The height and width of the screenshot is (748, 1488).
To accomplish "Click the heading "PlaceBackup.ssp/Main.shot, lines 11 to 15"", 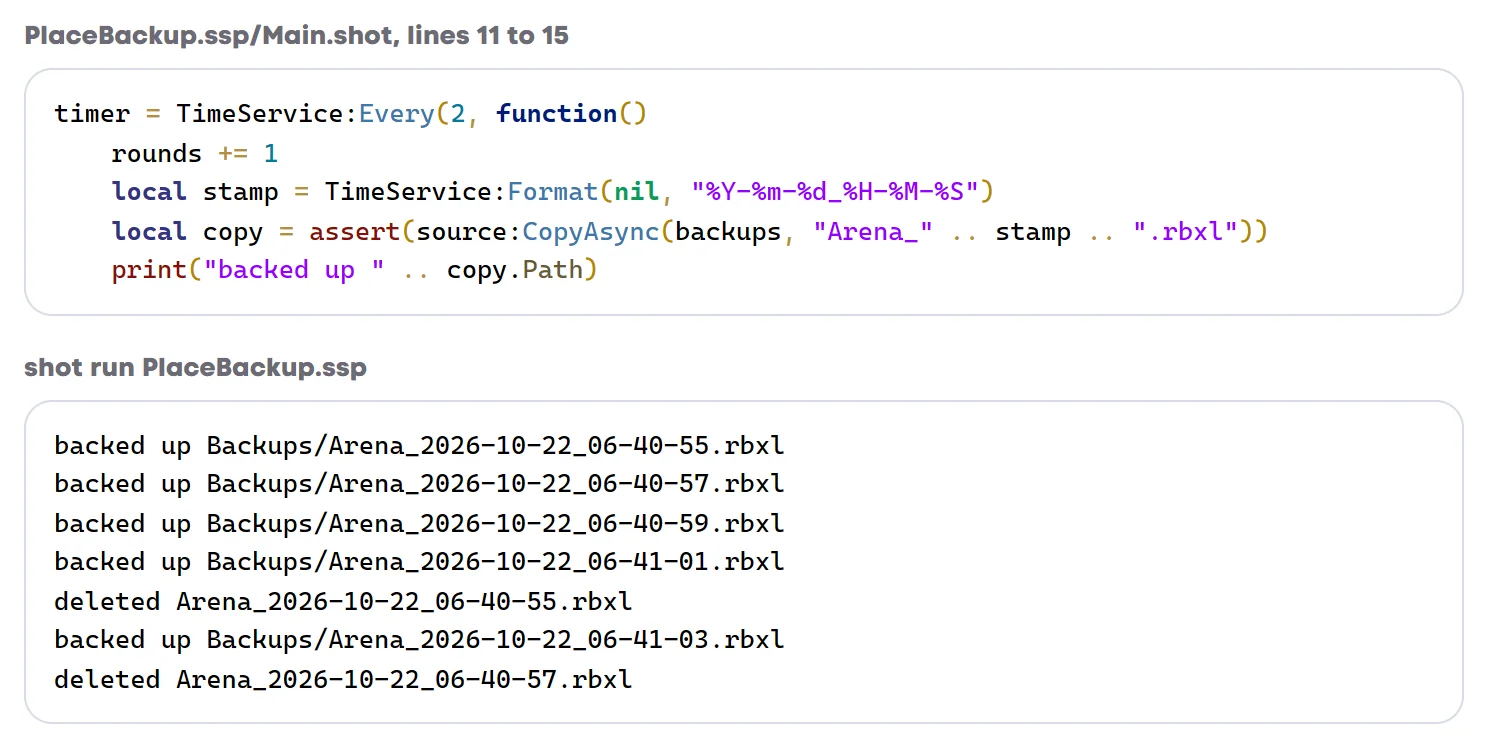I will click(296, 36).
